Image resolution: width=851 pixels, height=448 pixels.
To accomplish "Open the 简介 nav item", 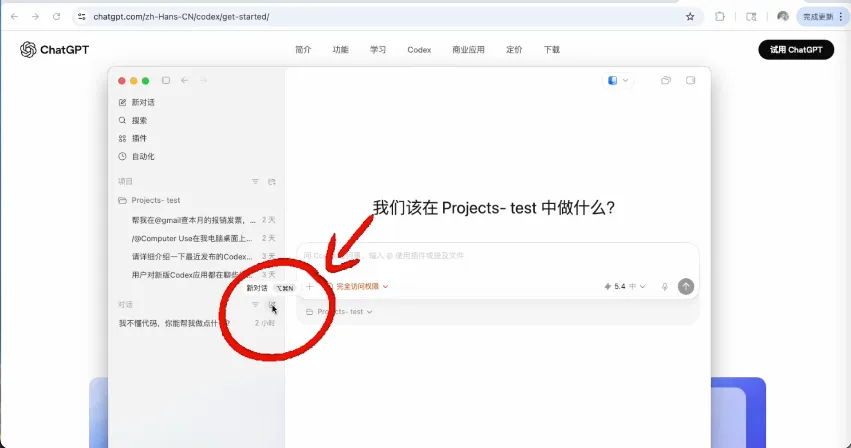I will point(303,49).
